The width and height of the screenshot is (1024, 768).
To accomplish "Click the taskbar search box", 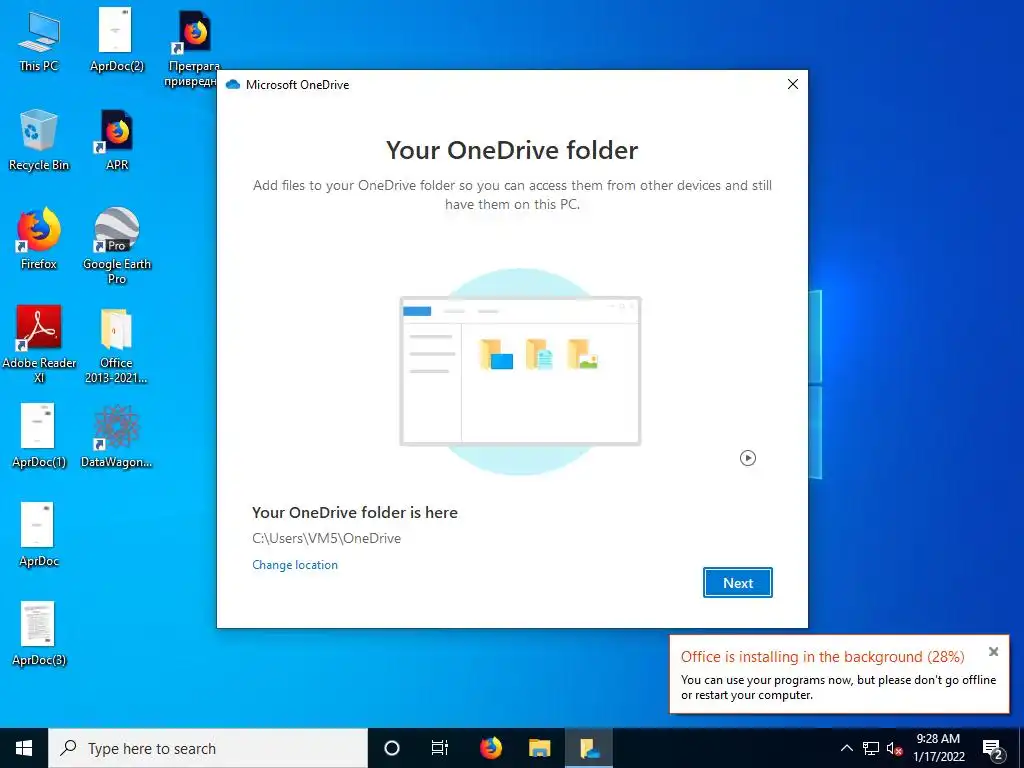I will 208,748.
